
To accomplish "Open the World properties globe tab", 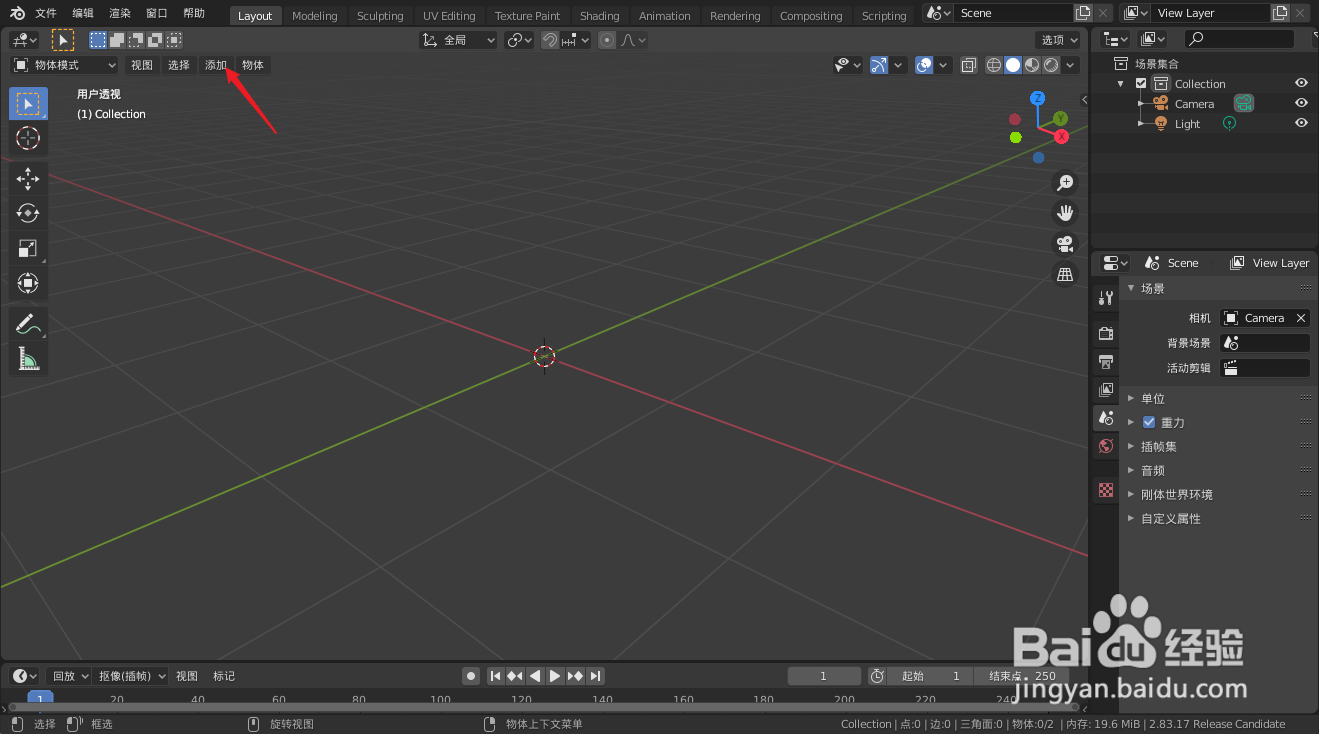I will pos(1105,446).
